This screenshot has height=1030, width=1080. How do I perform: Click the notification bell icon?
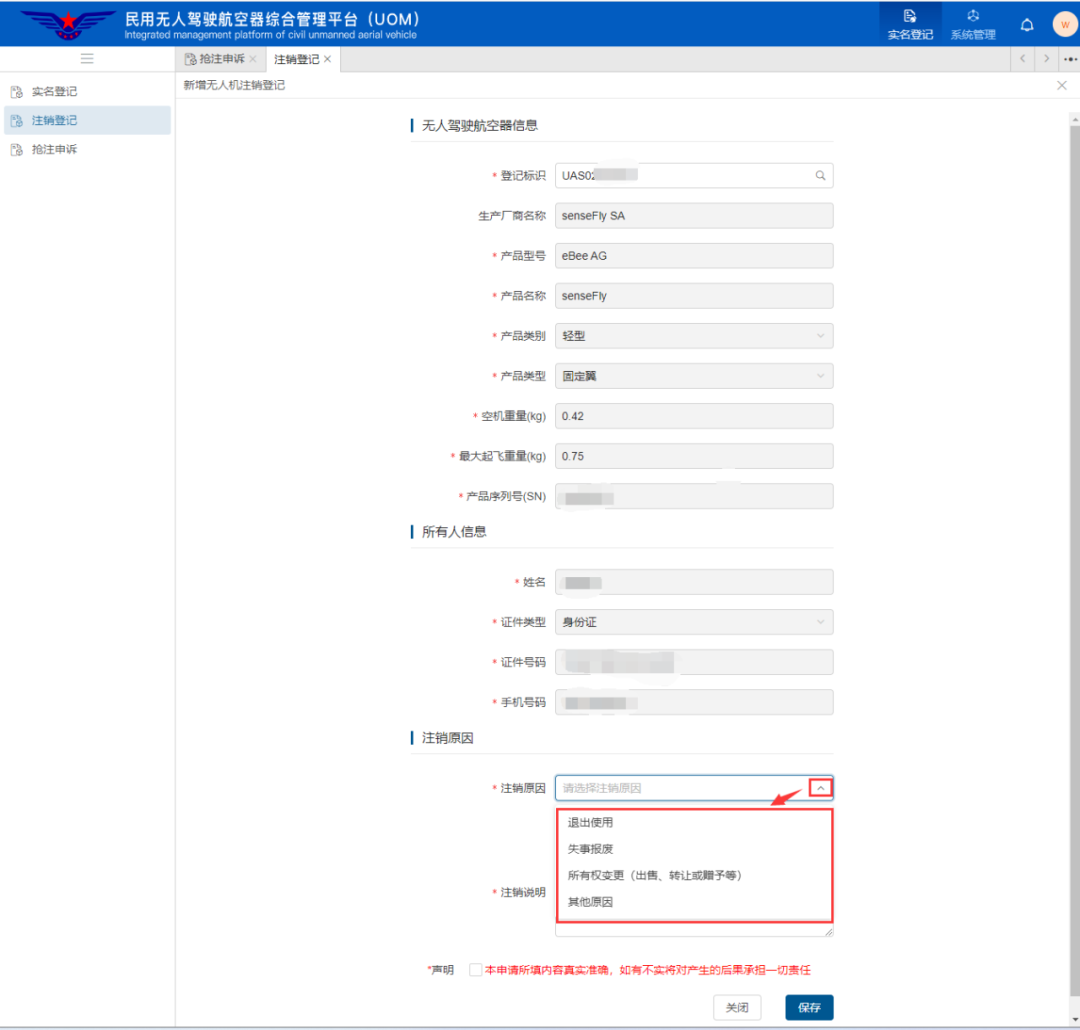pos(1026,25)
